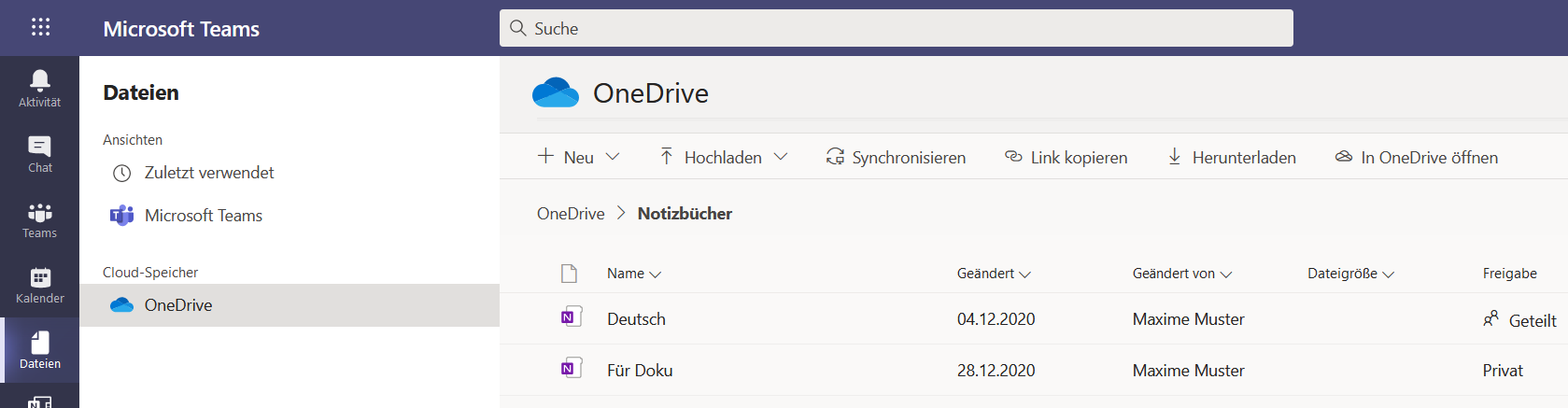The image size is (1568, 408).
Task: Click Geteilt sharing status of Deutsch
Action: 1533,320
